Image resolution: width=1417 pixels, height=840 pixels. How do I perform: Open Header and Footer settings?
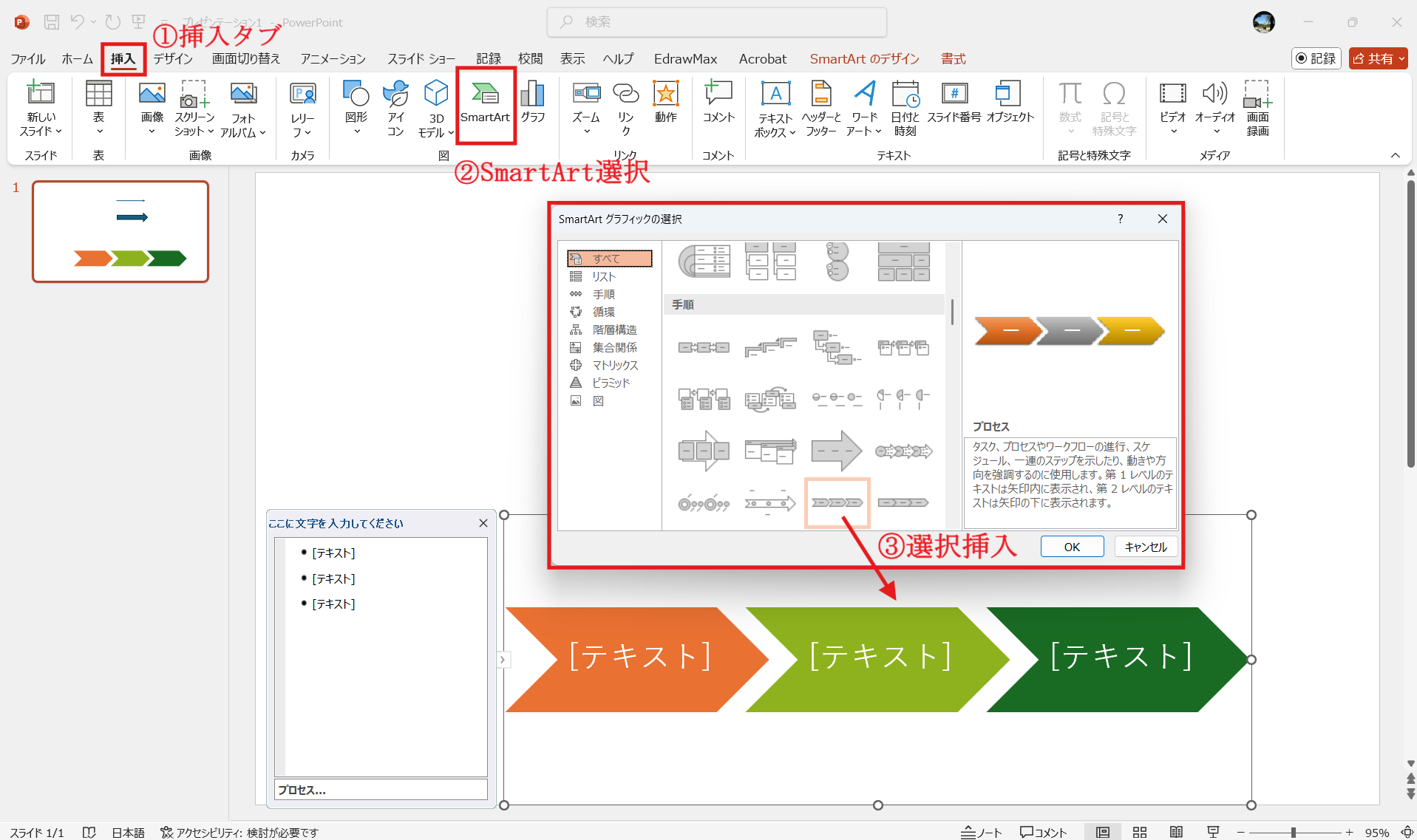point(820,108)
